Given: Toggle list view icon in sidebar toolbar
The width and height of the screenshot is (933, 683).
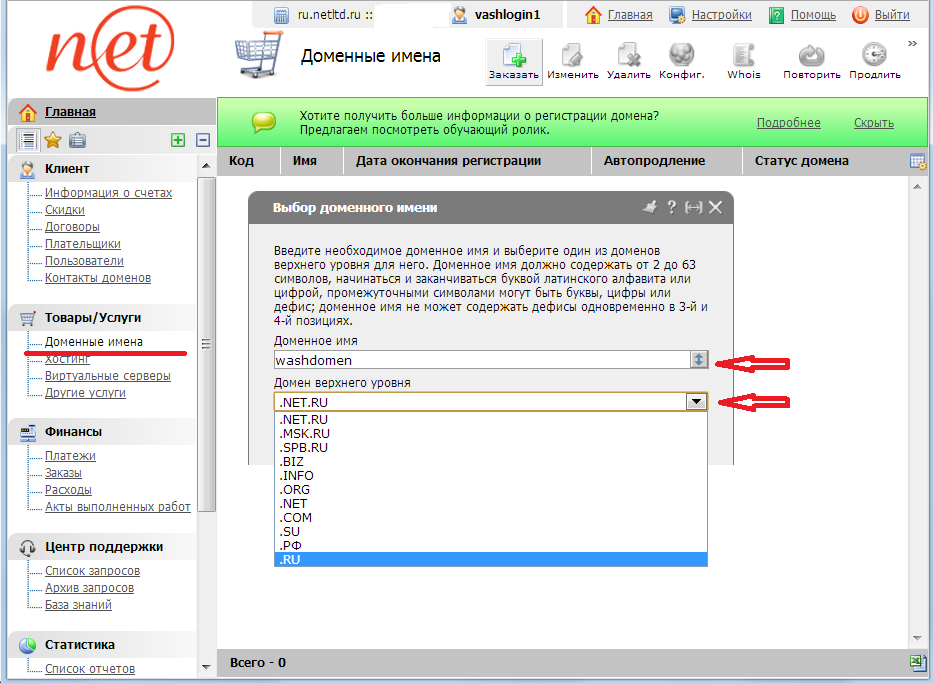Looking at the screenshot, I should coord(28,141).
